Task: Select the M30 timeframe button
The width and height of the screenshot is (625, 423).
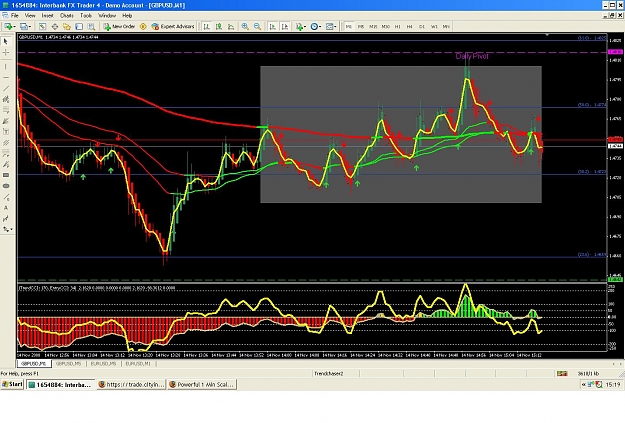Action: click(x=385, y=26)
